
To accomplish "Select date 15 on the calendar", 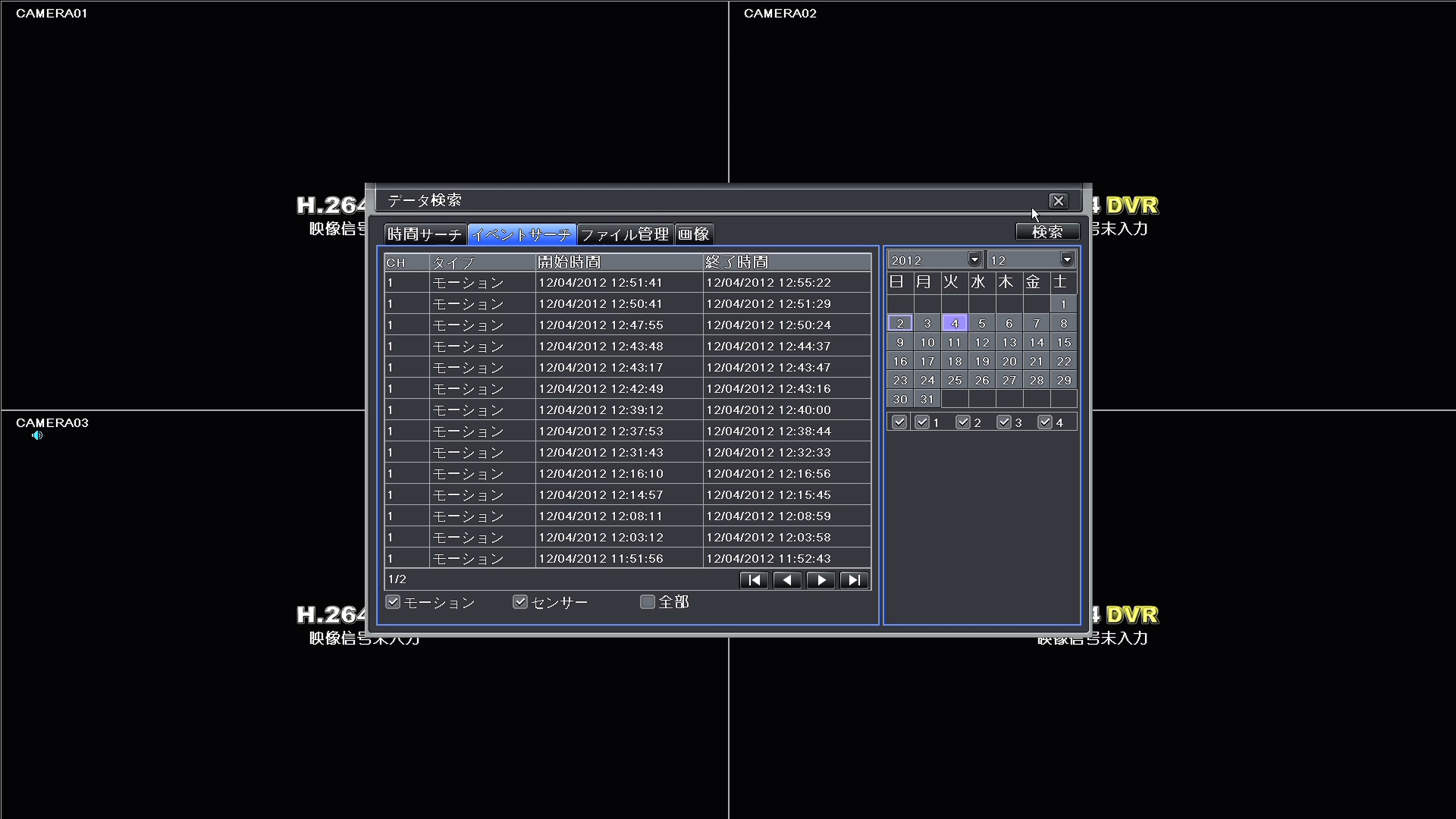I will (x=1064, y=342).
